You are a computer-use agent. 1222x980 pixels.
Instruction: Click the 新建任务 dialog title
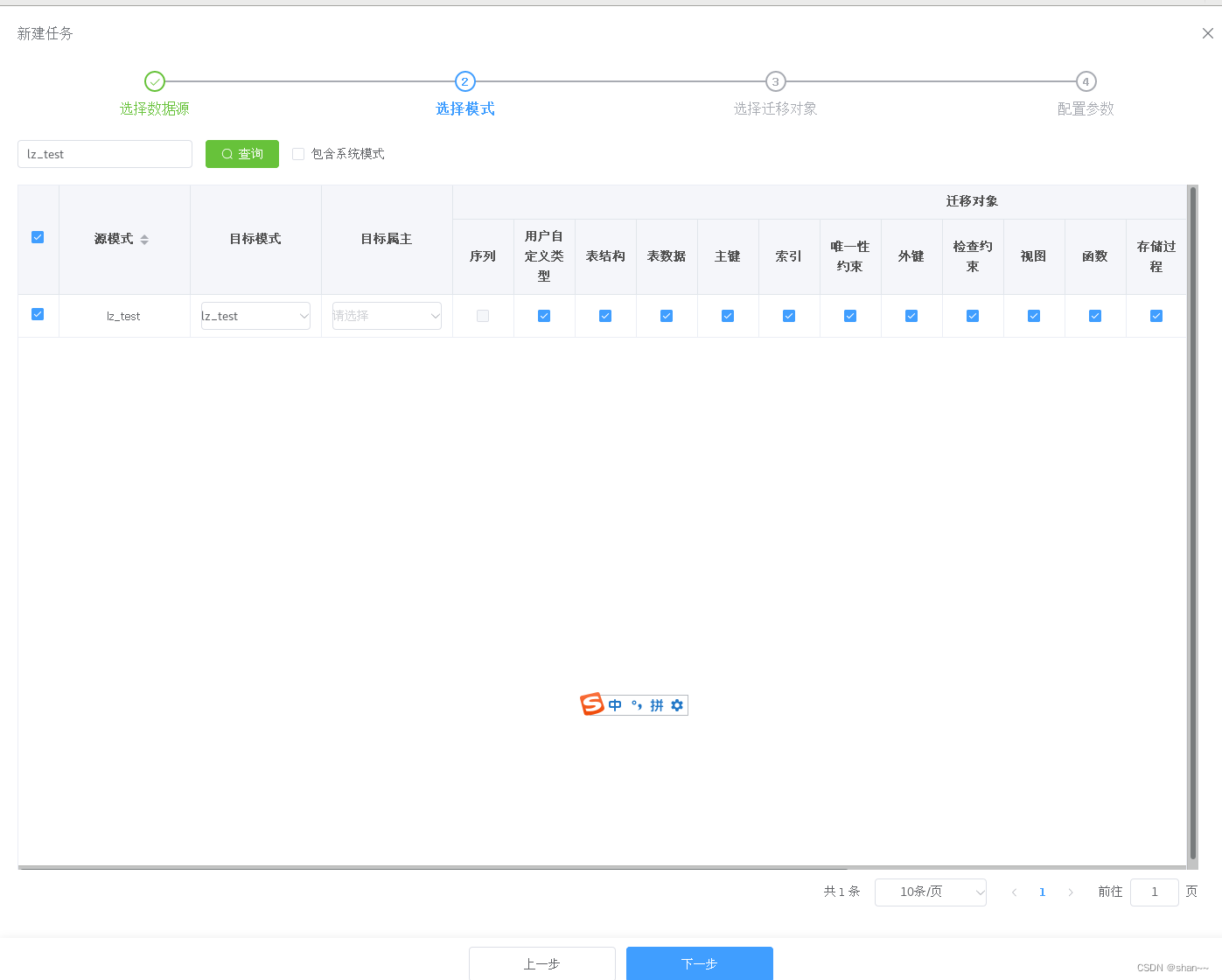pos(45,33)
